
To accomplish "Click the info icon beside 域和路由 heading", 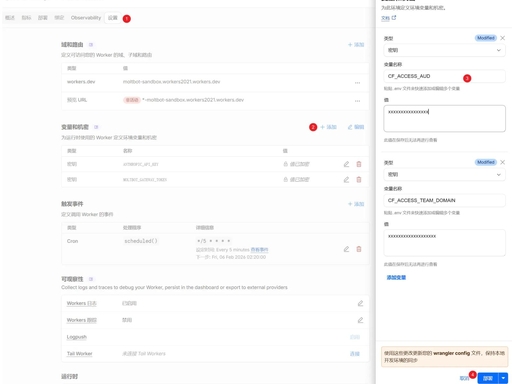I will click(x=91, y=45).
